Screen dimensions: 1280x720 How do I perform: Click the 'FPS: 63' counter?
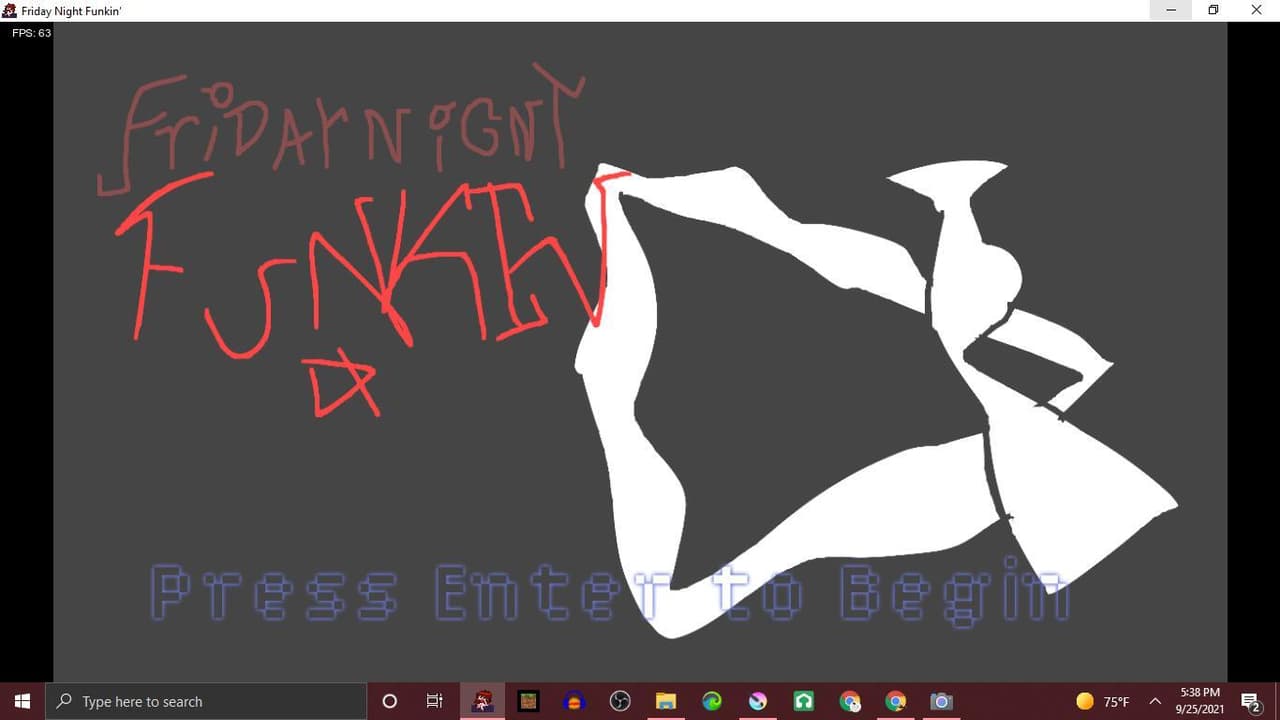point(31,33)
